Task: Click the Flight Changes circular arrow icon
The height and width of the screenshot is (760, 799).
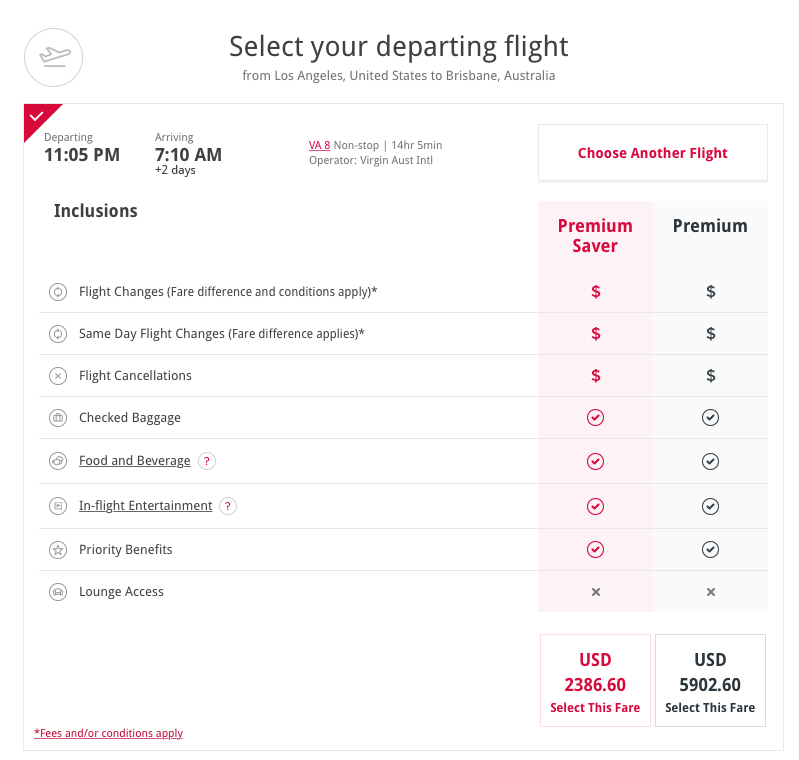Action: [58, 292]
